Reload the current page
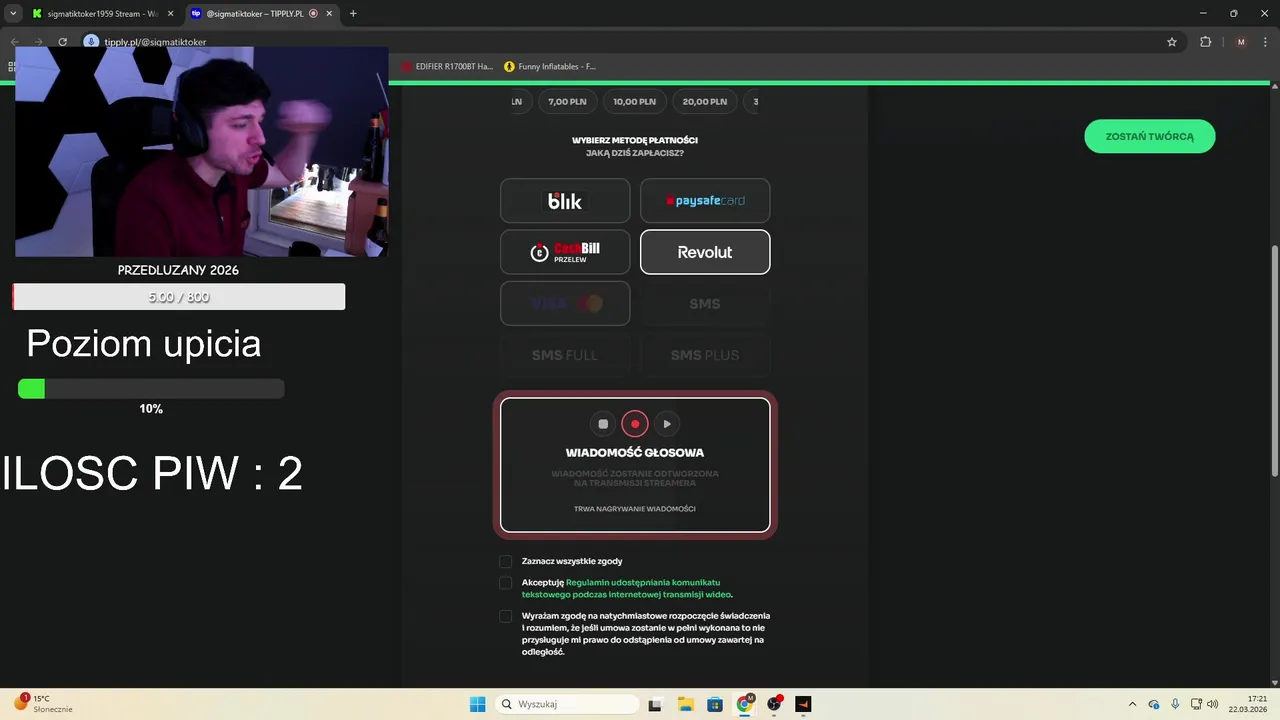The image size is (1280, 720). click(x=62, y=42)
